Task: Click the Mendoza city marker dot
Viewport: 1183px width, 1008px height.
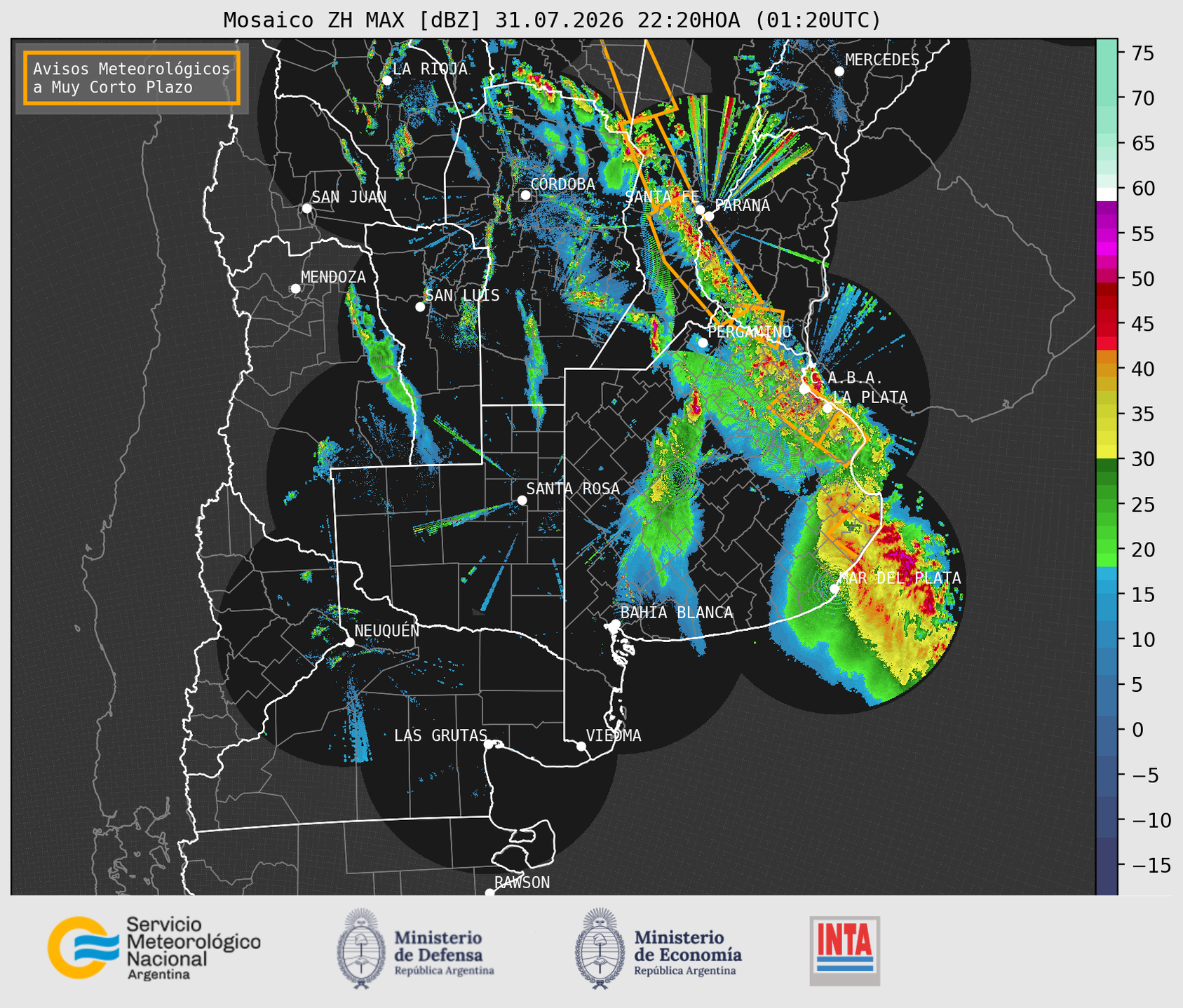Action: [x=295, y=289]
